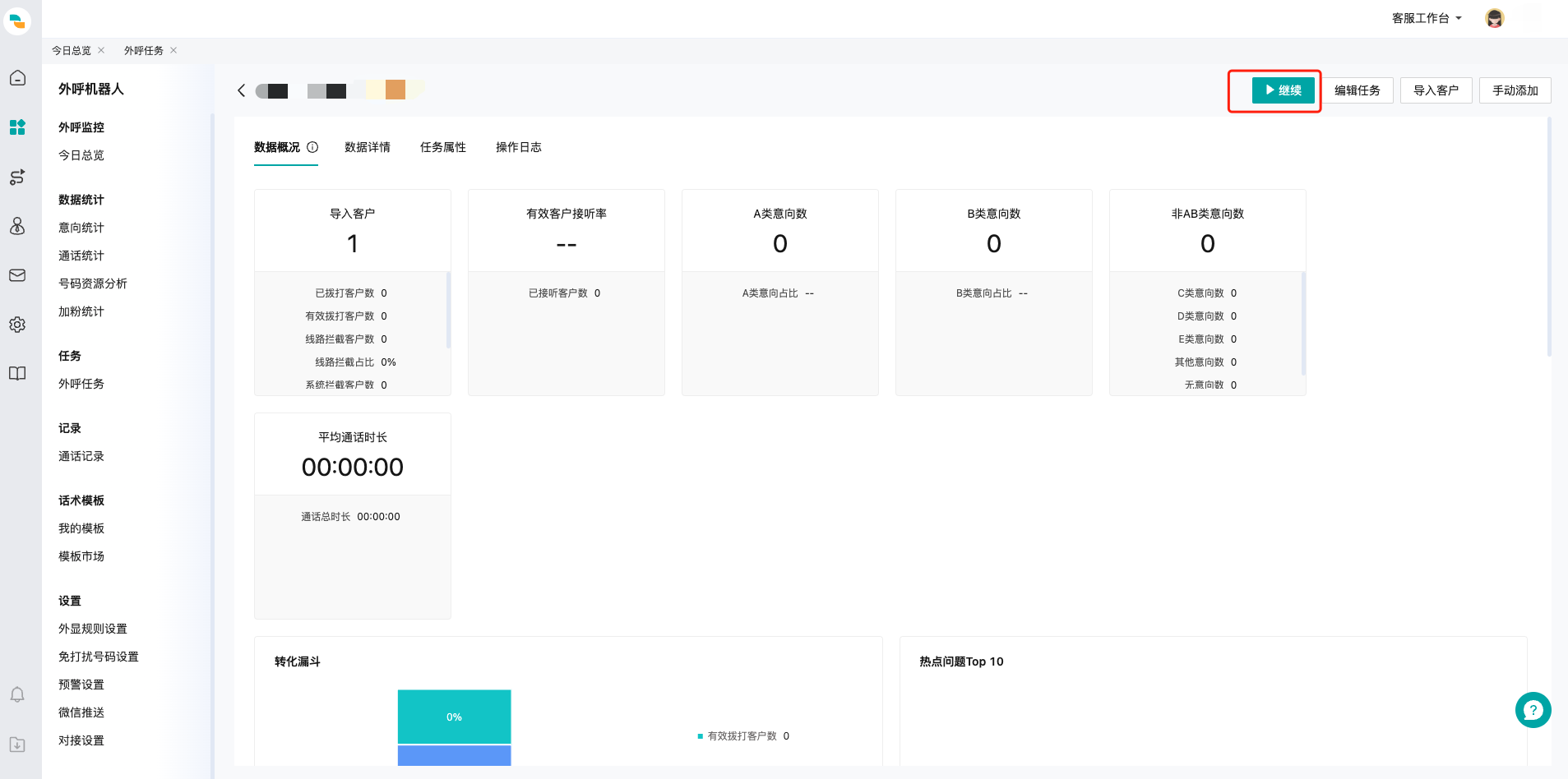Click the A类意向数 card title
1568x779 pixels.
780,214
